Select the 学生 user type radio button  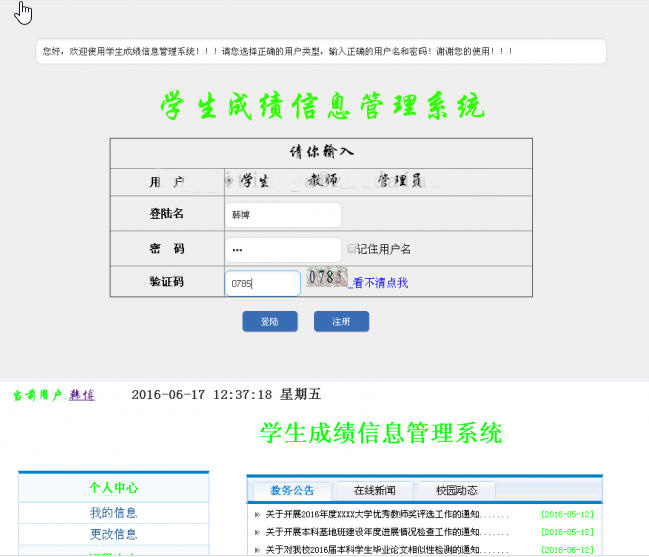pos(228,181)
